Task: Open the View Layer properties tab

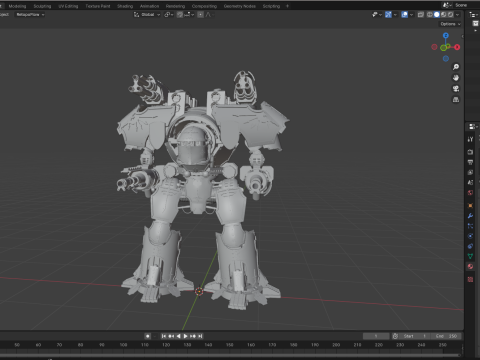Action: click(470, 172)
